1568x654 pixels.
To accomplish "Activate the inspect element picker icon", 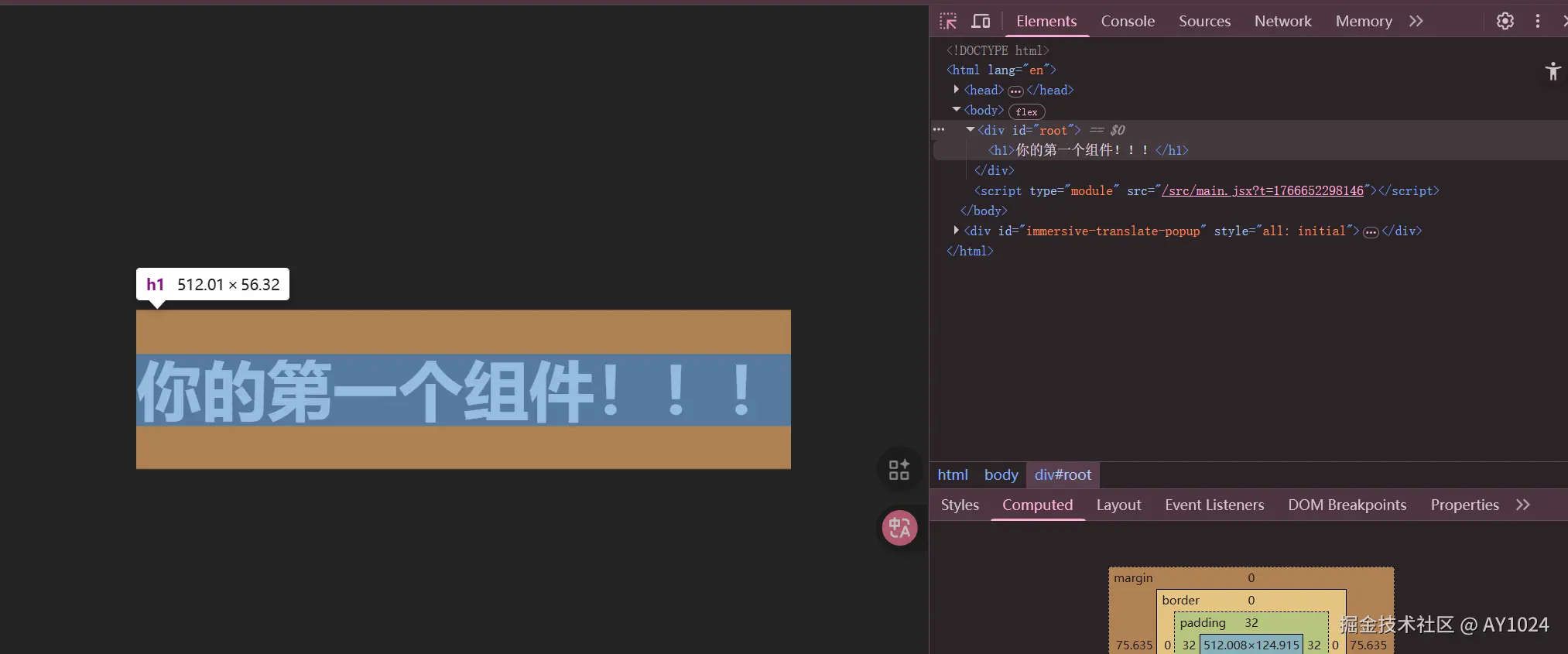I will [x=948, y=21].
